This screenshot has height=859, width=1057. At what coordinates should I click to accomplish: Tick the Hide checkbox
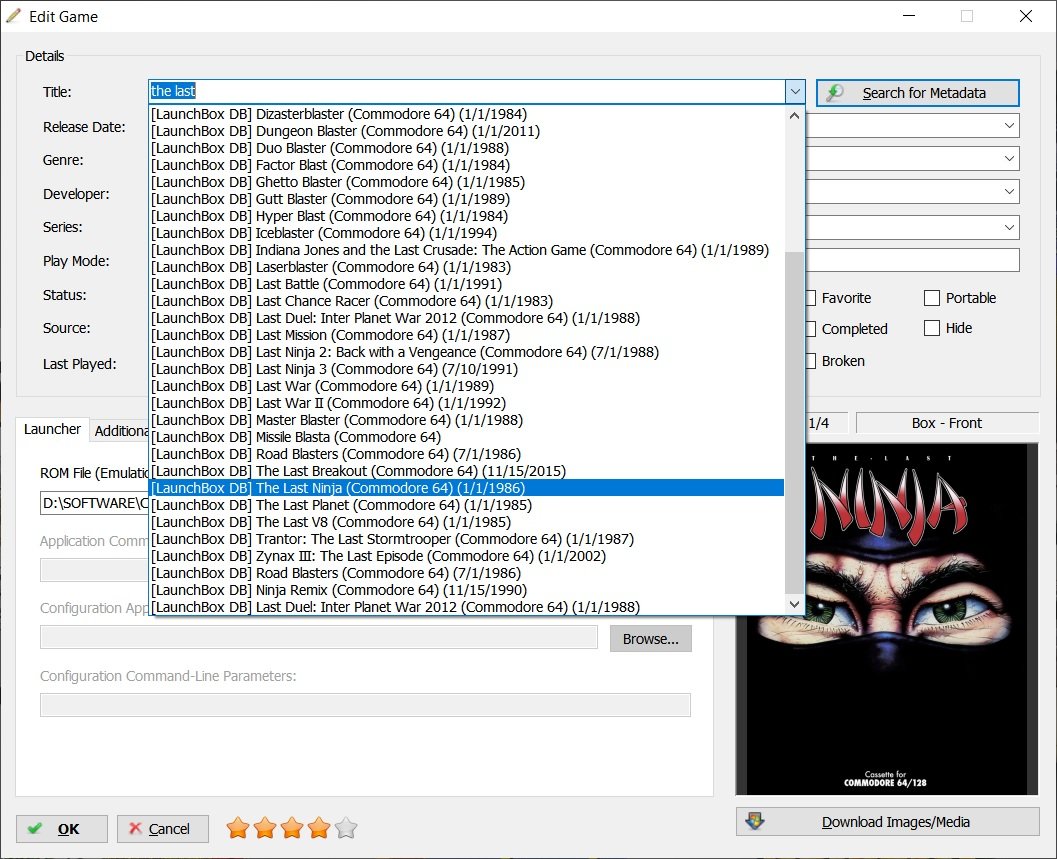[x=932, y=328]
